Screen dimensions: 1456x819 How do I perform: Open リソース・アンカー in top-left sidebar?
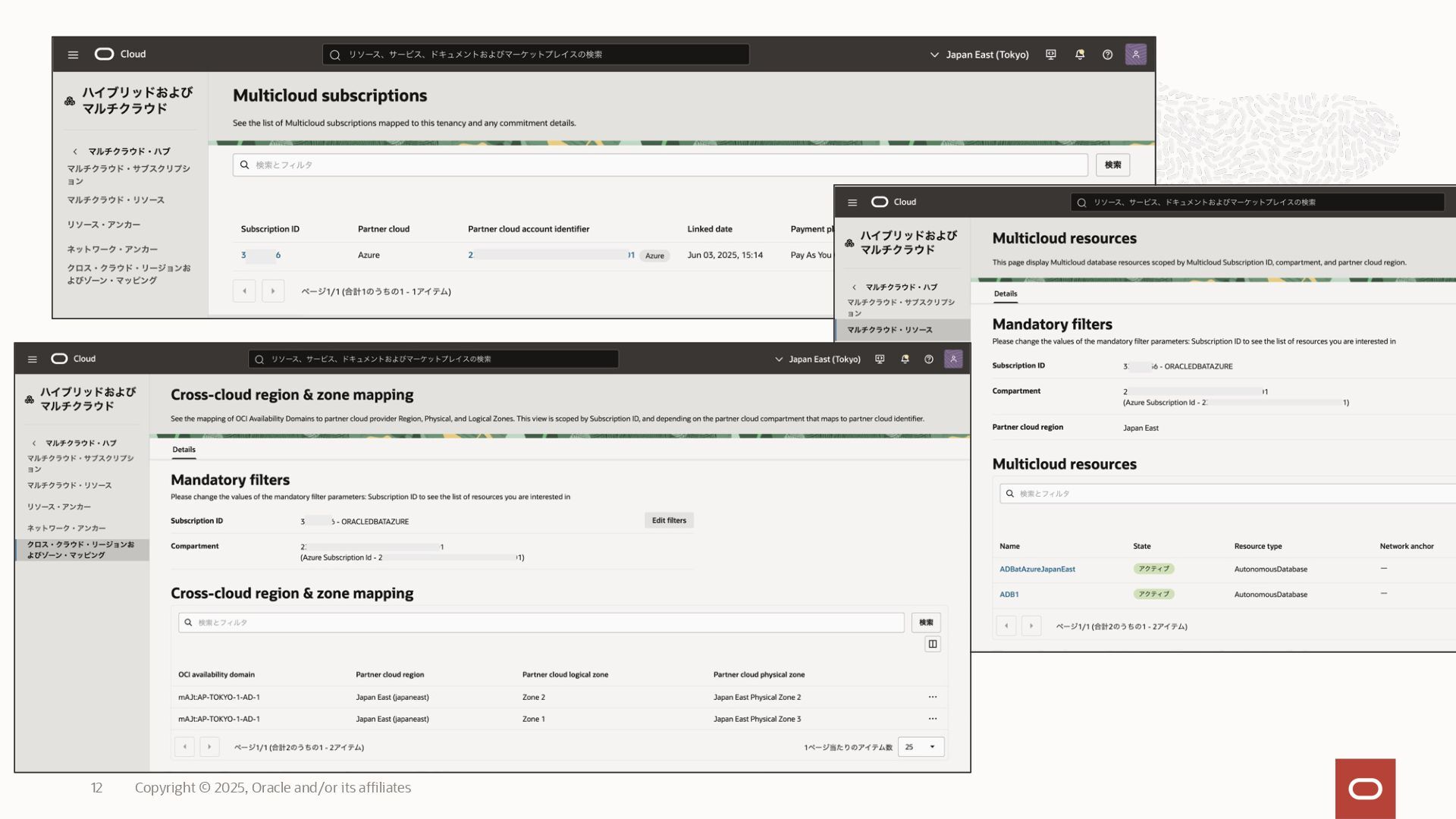click(x=103, y=224)
